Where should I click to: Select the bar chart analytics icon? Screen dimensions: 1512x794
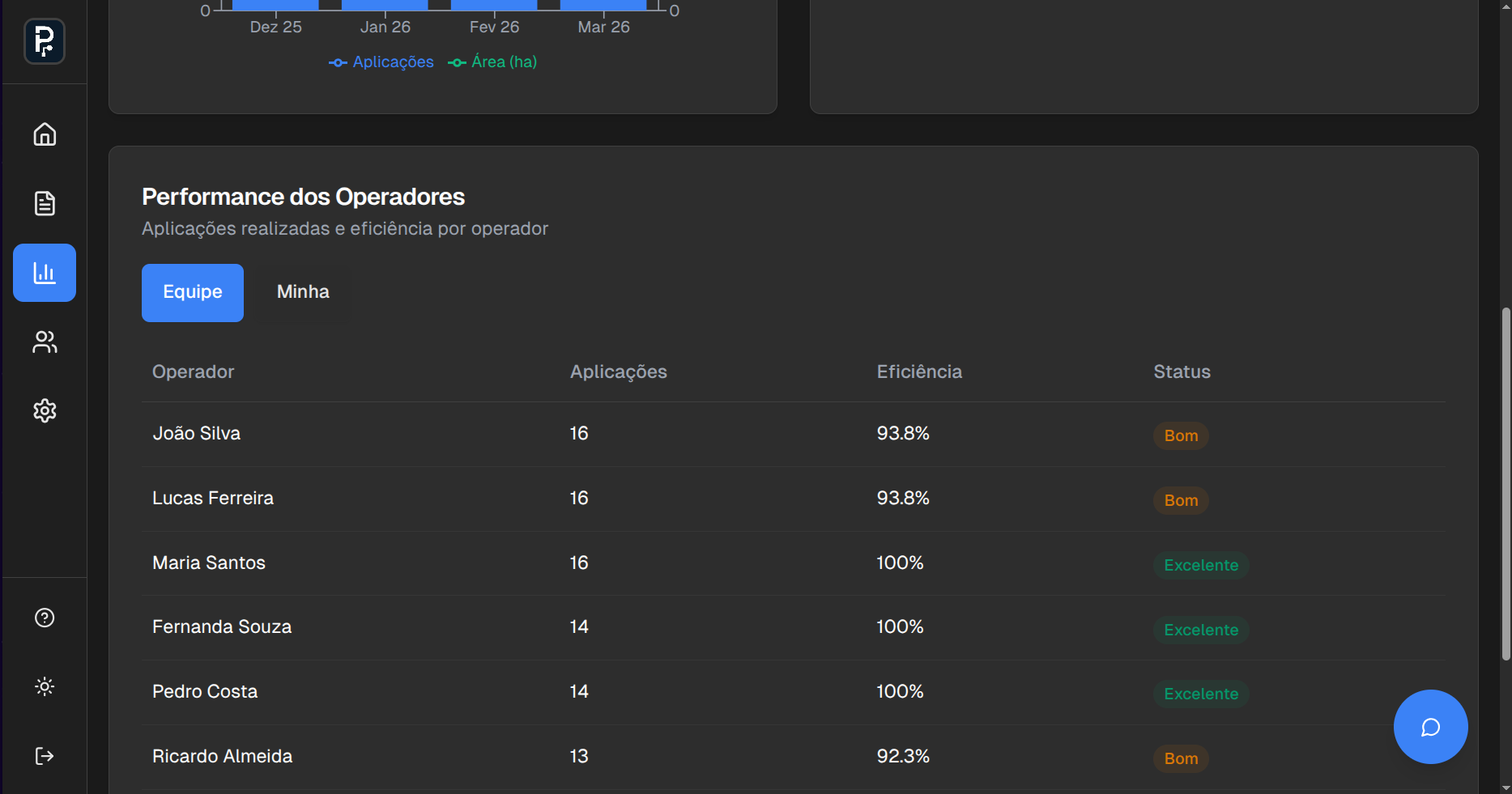44,273
